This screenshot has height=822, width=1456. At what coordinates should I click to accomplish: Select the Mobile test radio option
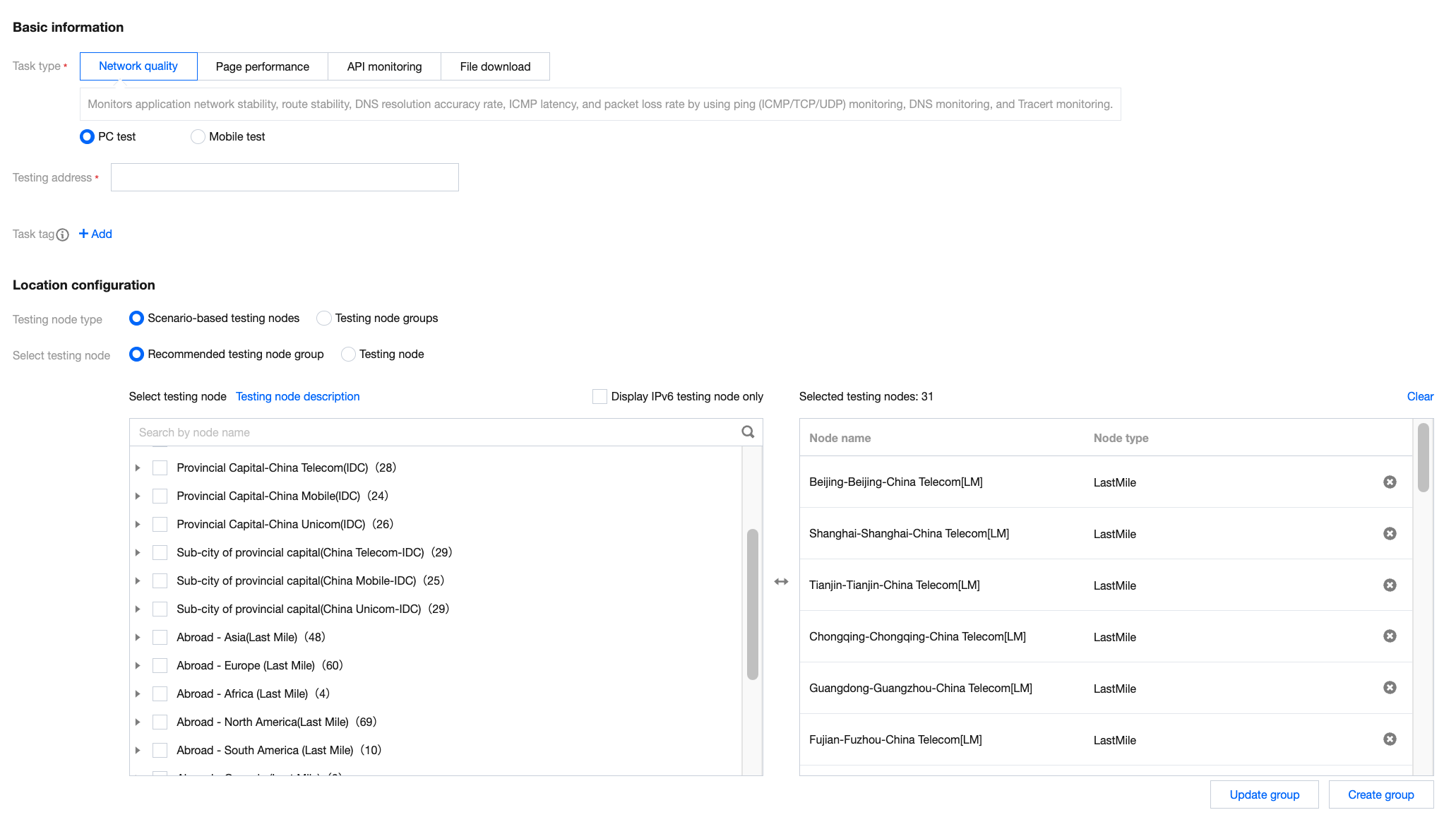point(198,136)
